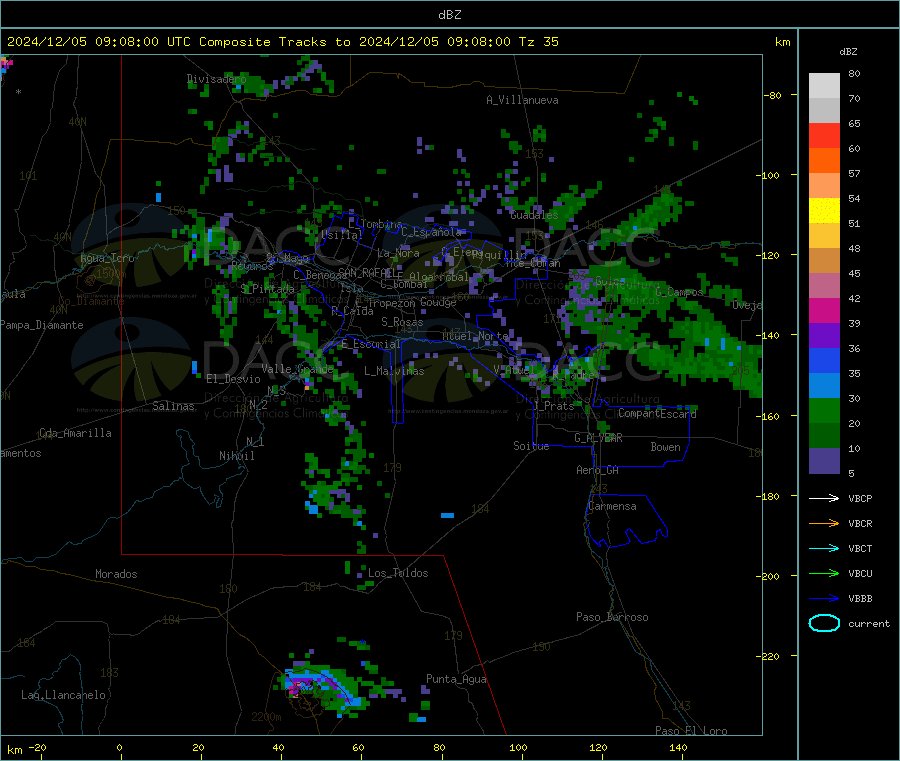Click the '-80' km right axis label

[772, 95]
